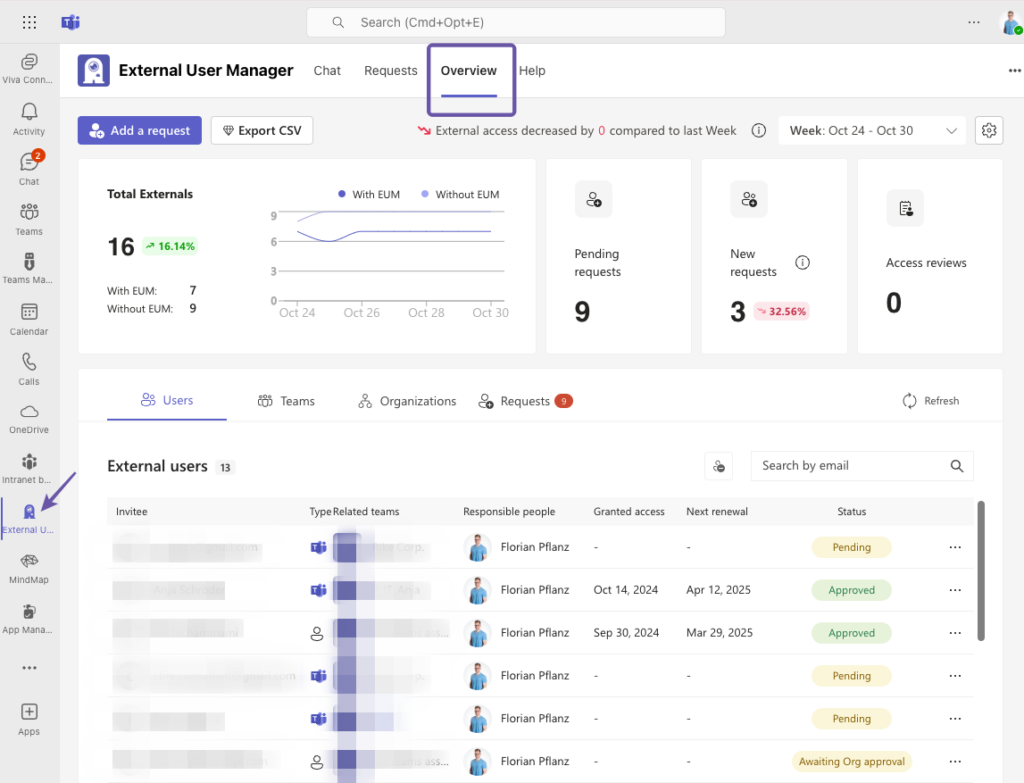Click the Granted access column header
Image resolution: width=1024 pixels, height=783 pixels.
629,512
